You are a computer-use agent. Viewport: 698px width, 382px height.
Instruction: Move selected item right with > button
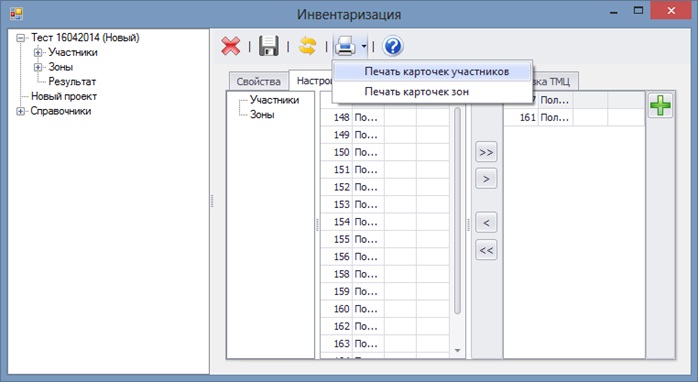point(486,179)
